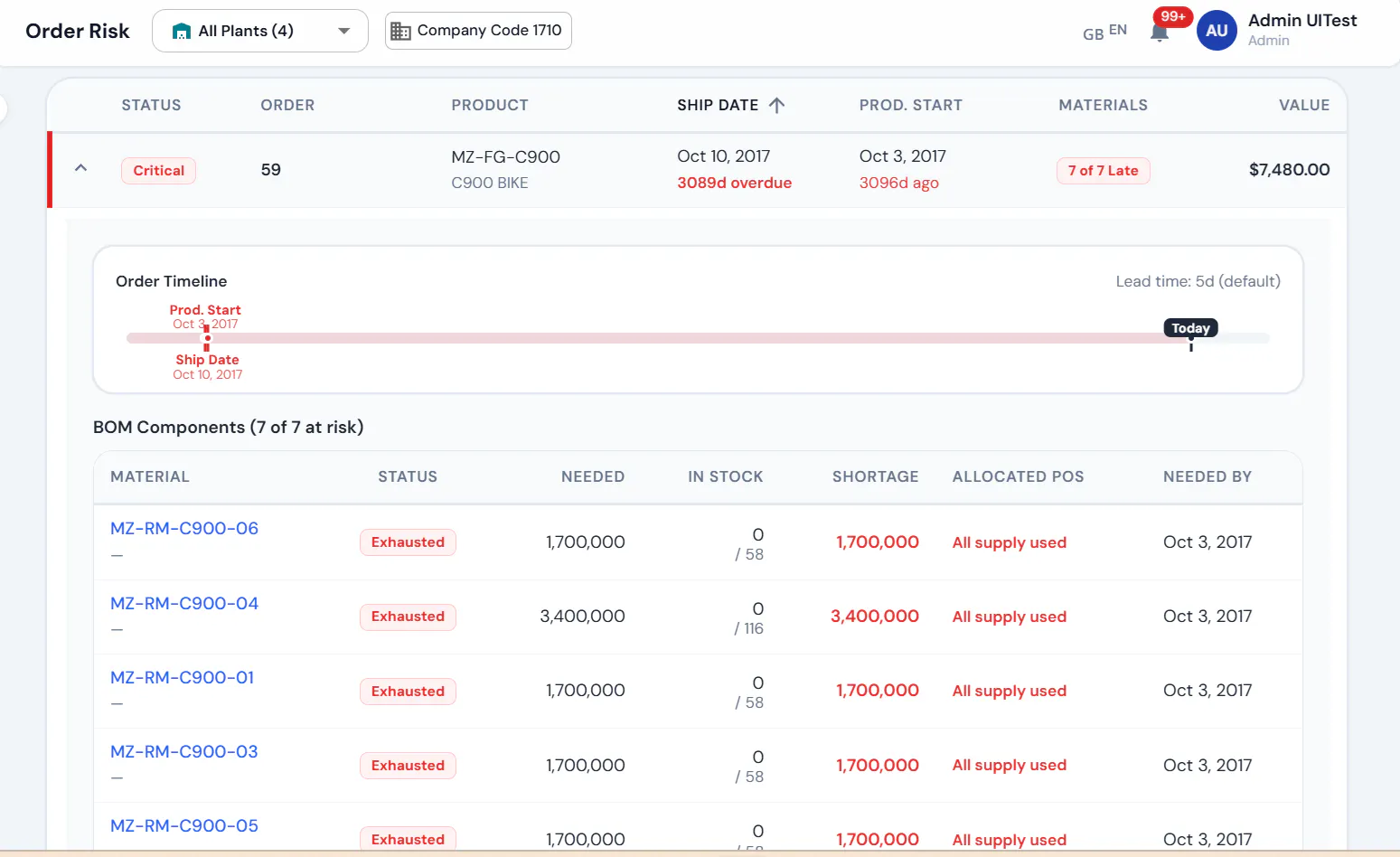Click the Critical status badge
This screenshot has height=857, width=1400.
coord(158,170)
